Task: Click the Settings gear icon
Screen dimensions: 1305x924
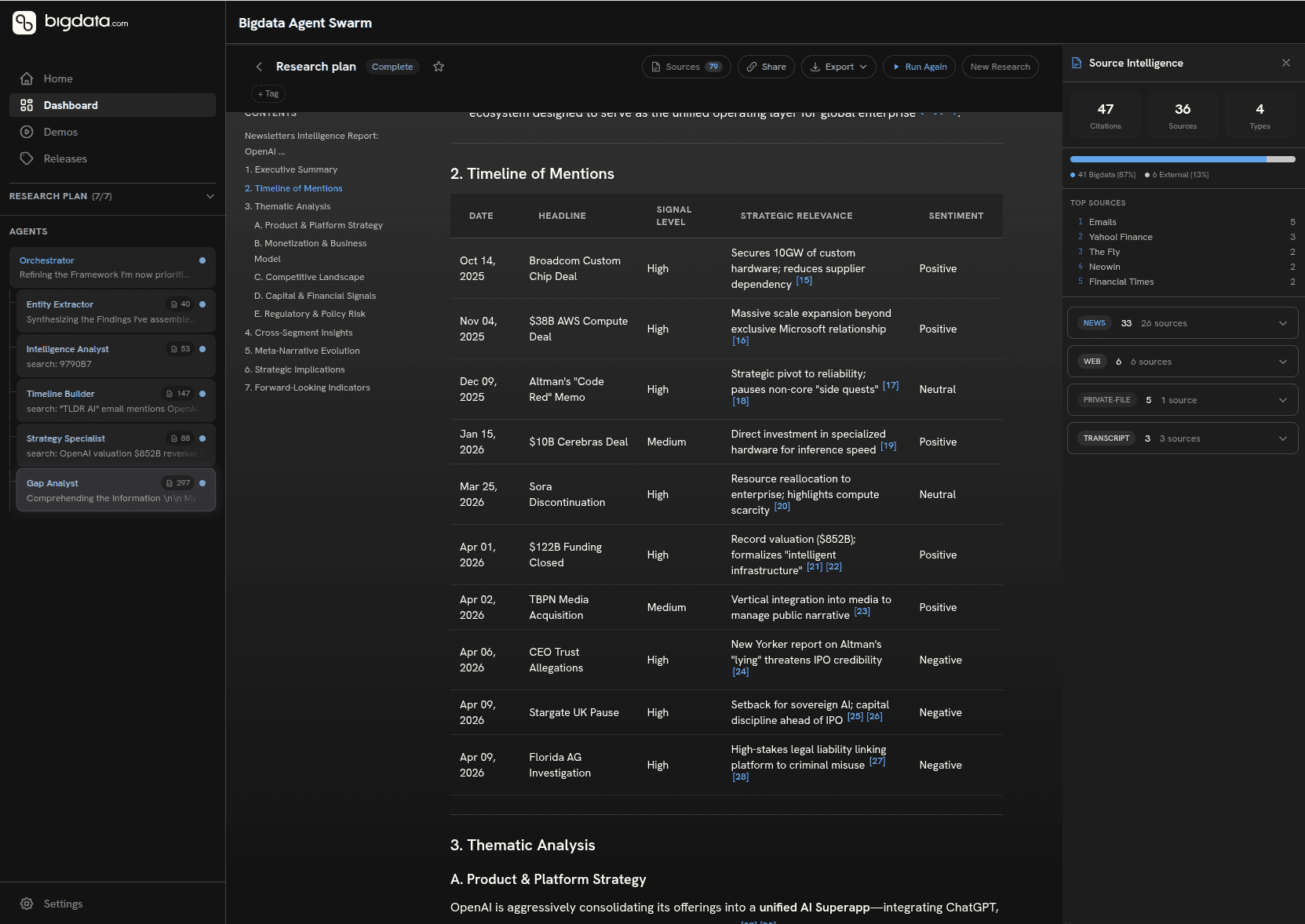Action: pyautogui.click(x=27, y=904)
